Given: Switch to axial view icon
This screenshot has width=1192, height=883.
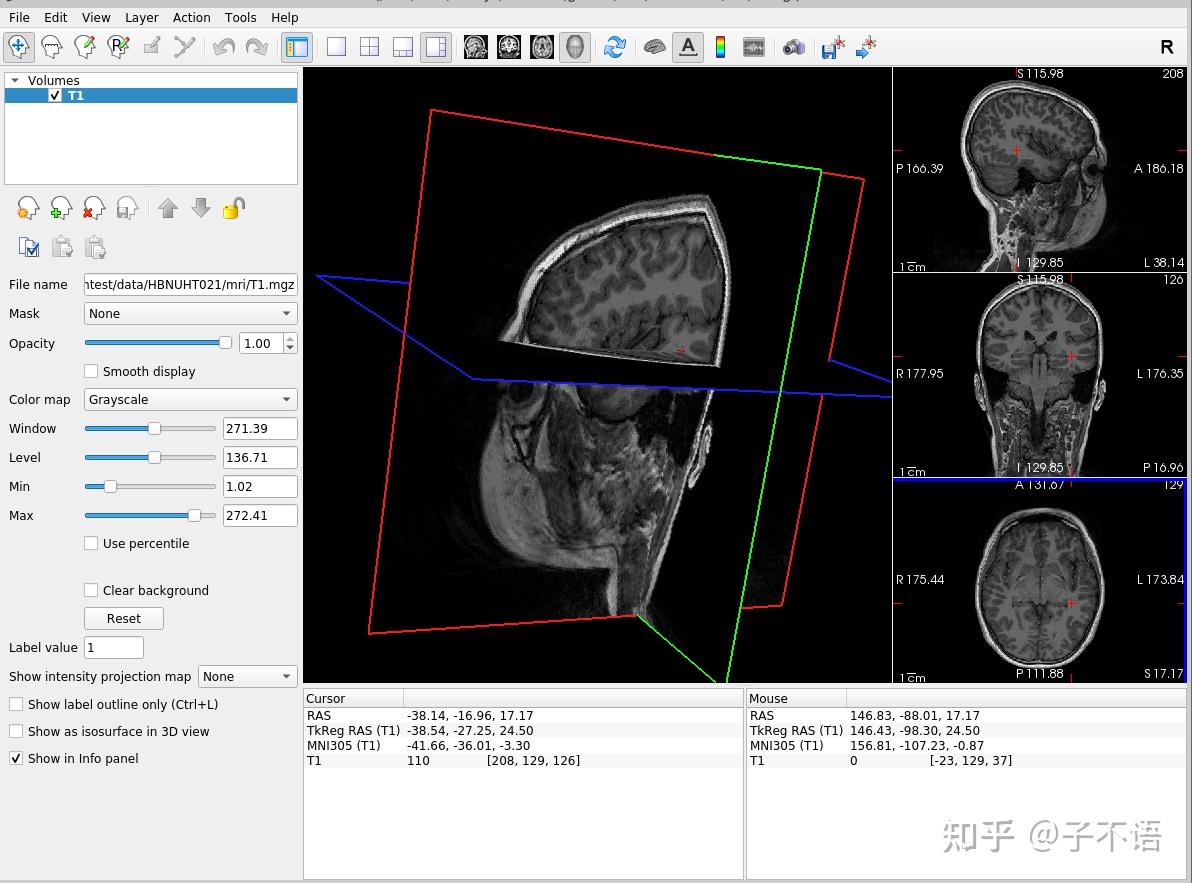Looking at the screenshot, I should point(542,47).
